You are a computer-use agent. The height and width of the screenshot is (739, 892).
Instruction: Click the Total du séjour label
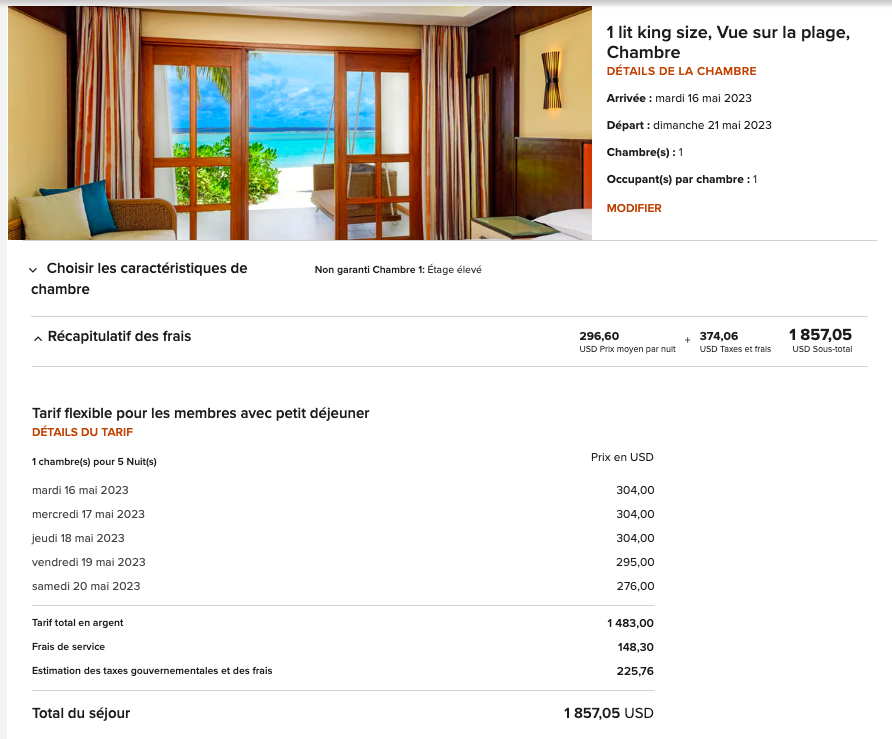81,713
